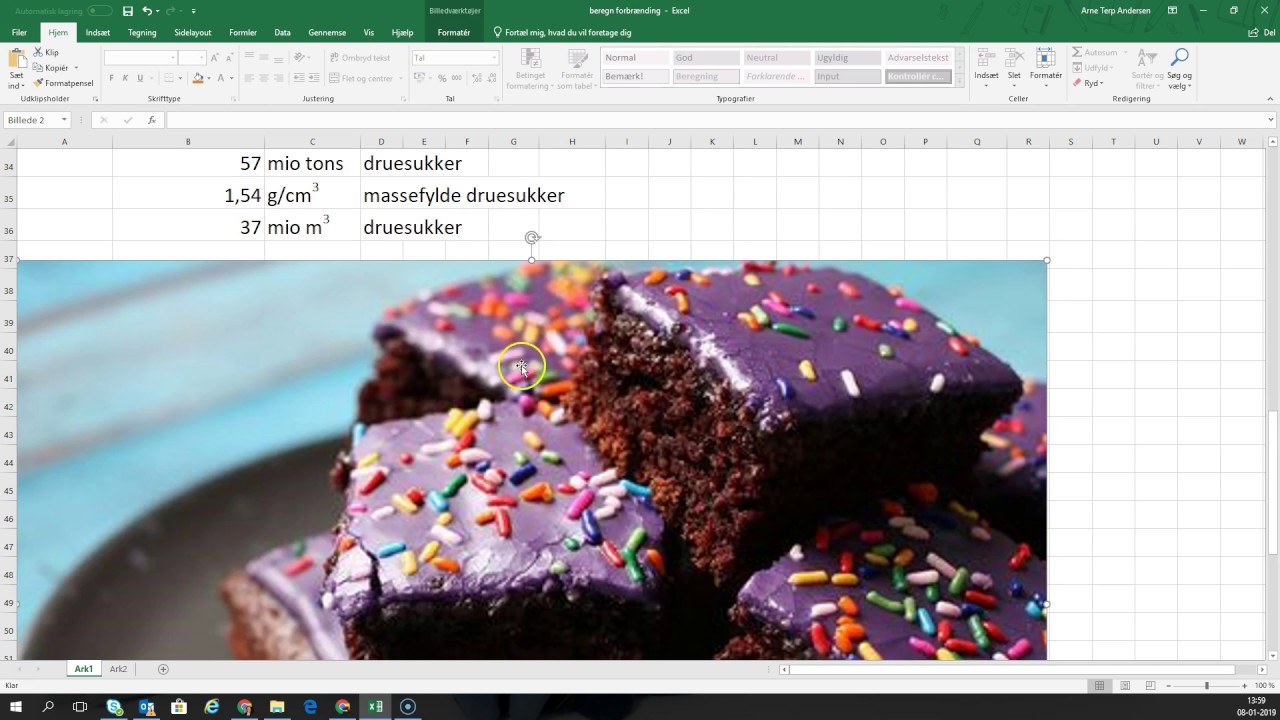The height and width of the screenshot is (720, 1280).
Task: Toggle italic (K) formatting
Action: tap(126, 78)
